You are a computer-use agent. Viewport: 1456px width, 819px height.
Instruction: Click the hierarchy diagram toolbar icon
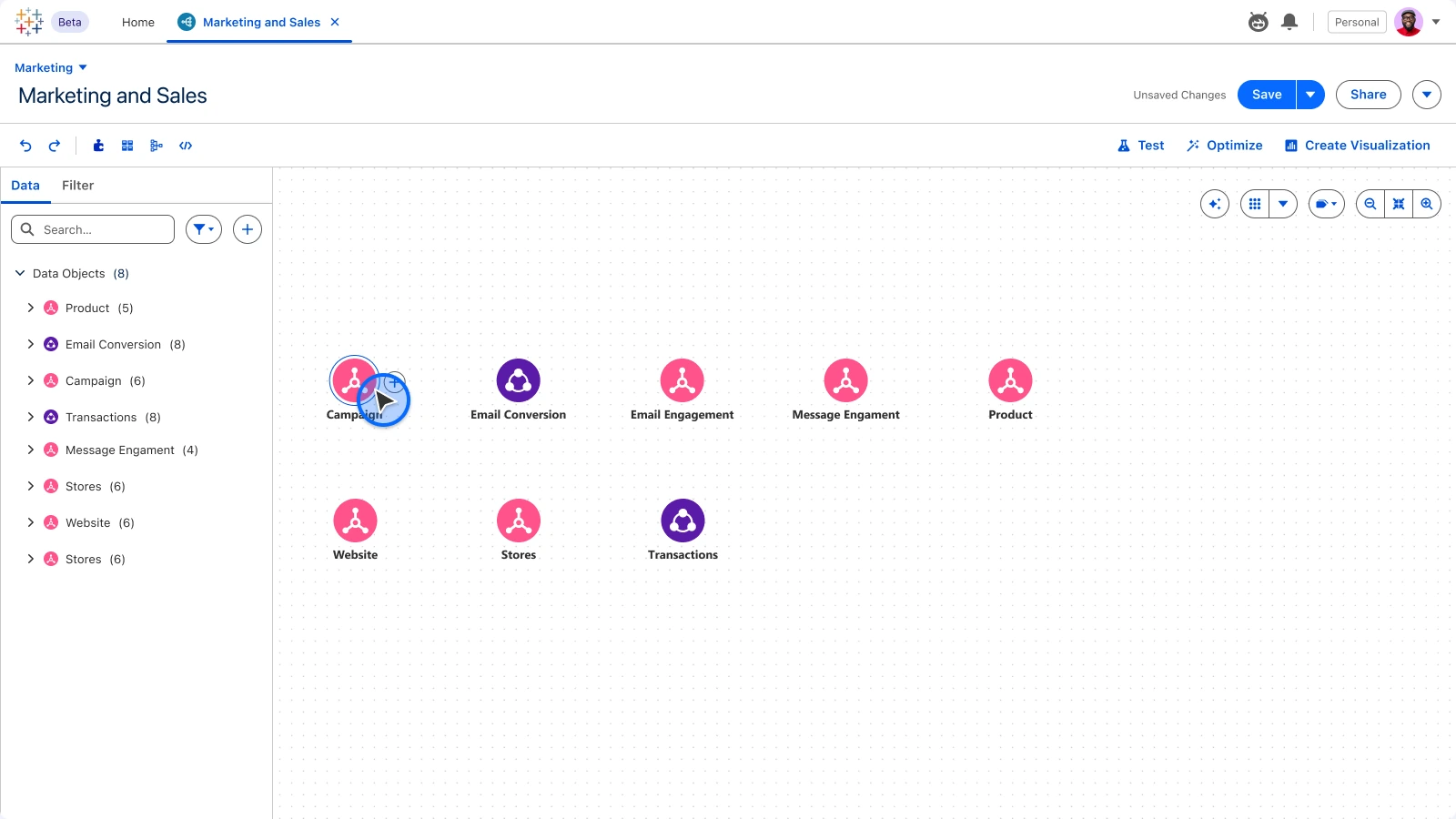tap(157, 146)
